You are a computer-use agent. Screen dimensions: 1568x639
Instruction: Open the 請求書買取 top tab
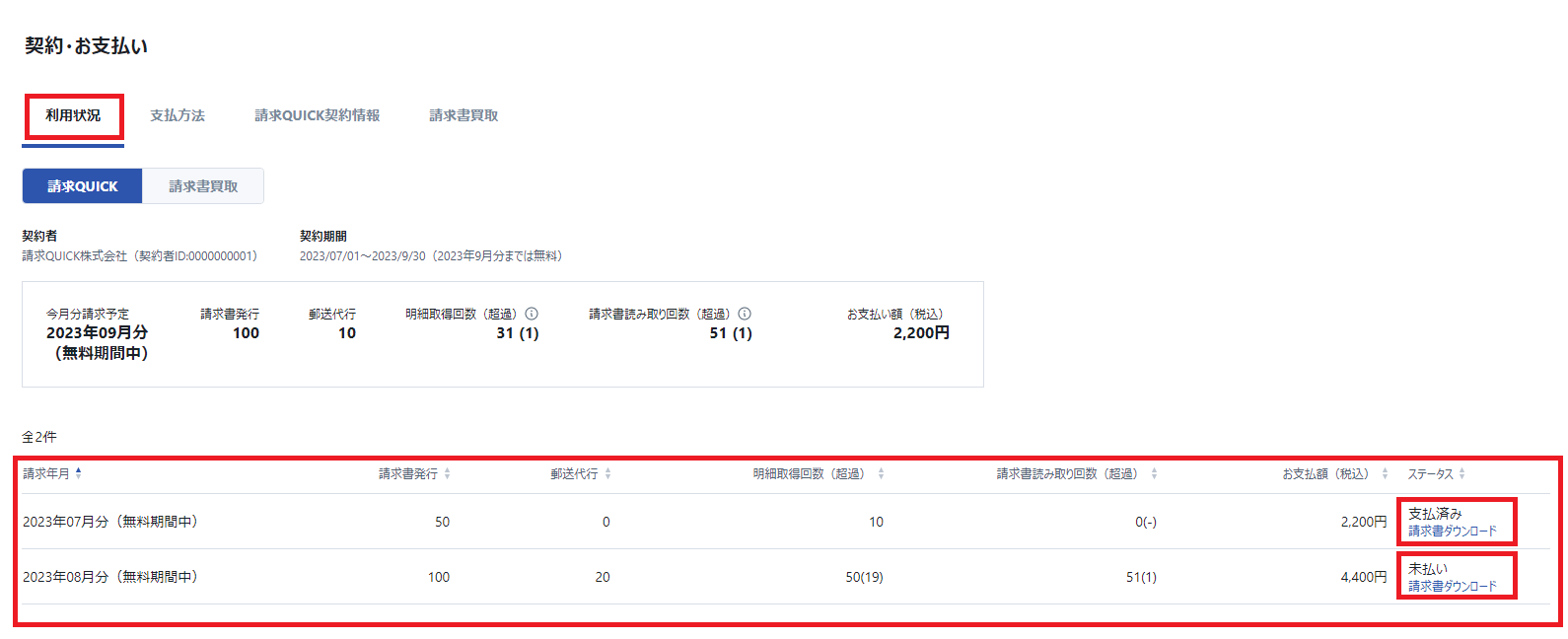click(x=463, y=115)
